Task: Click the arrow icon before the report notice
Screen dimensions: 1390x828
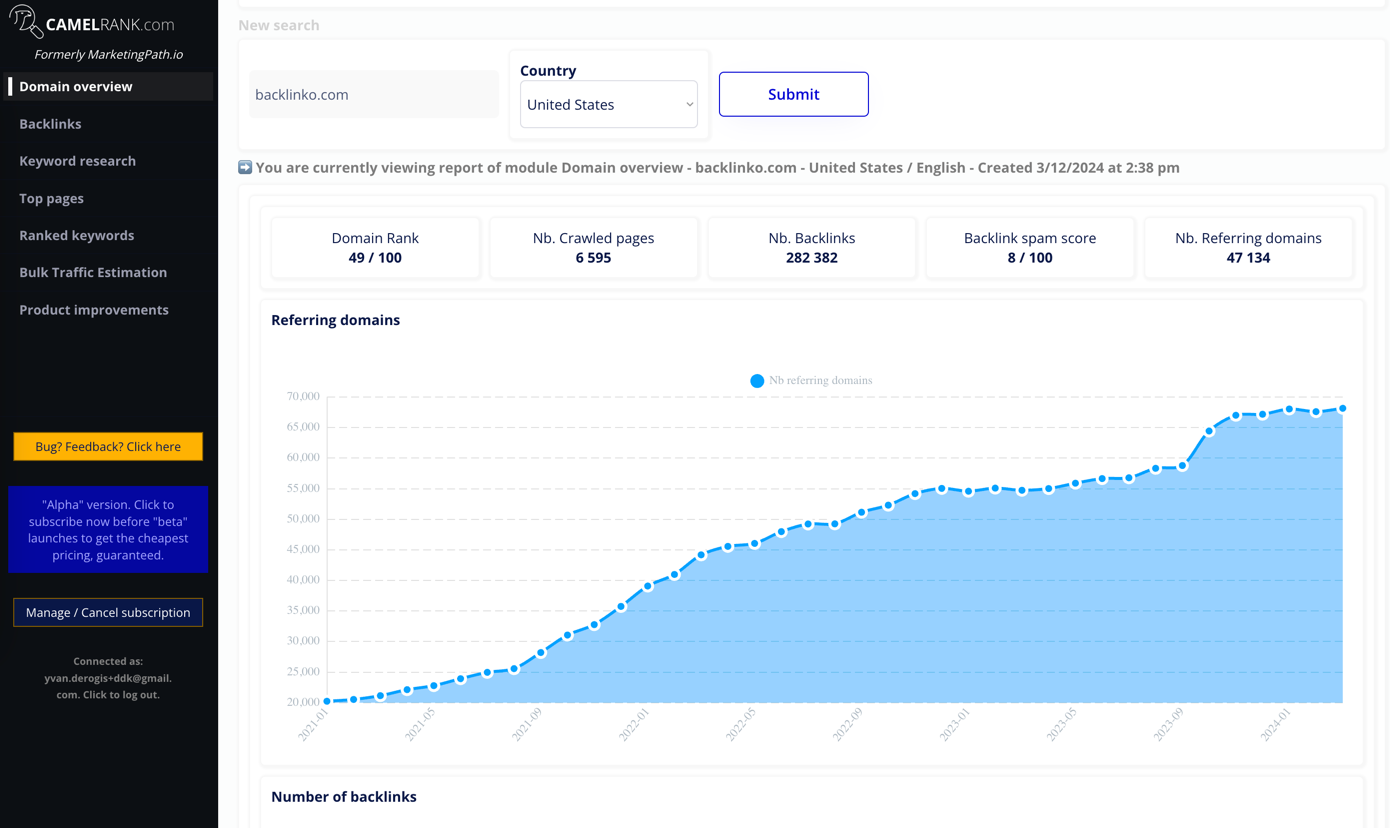Action: click(245, 167)
